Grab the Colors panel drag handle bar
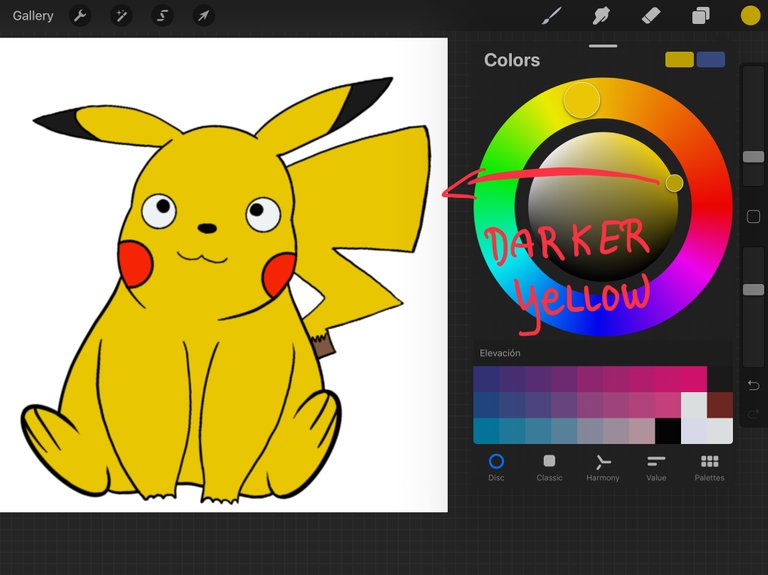 pos(603,46)
